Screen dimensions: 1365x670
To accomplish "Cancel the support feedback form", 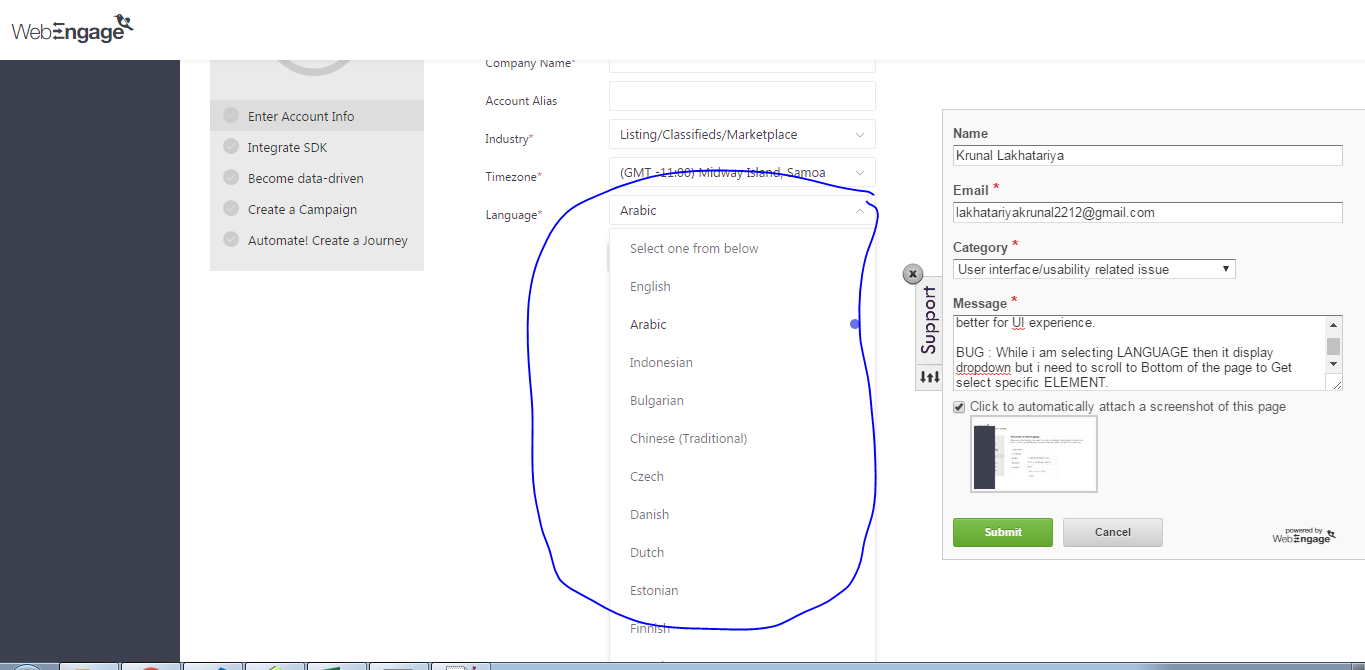I will pyautogui.click(x=1113, y=532).
